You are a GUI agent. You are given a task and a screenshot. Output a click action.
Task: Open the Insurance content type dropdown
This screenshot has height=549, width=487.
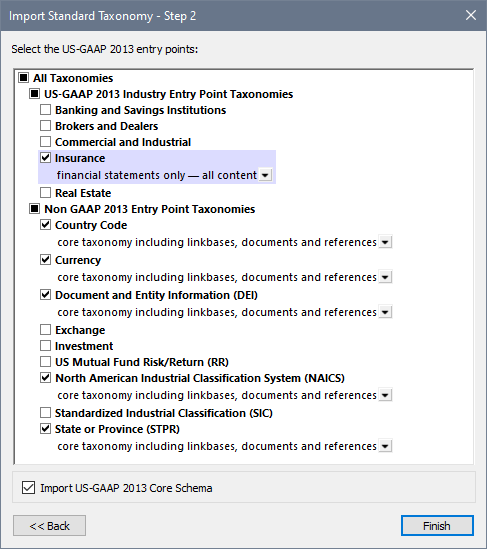click(265, 175)
